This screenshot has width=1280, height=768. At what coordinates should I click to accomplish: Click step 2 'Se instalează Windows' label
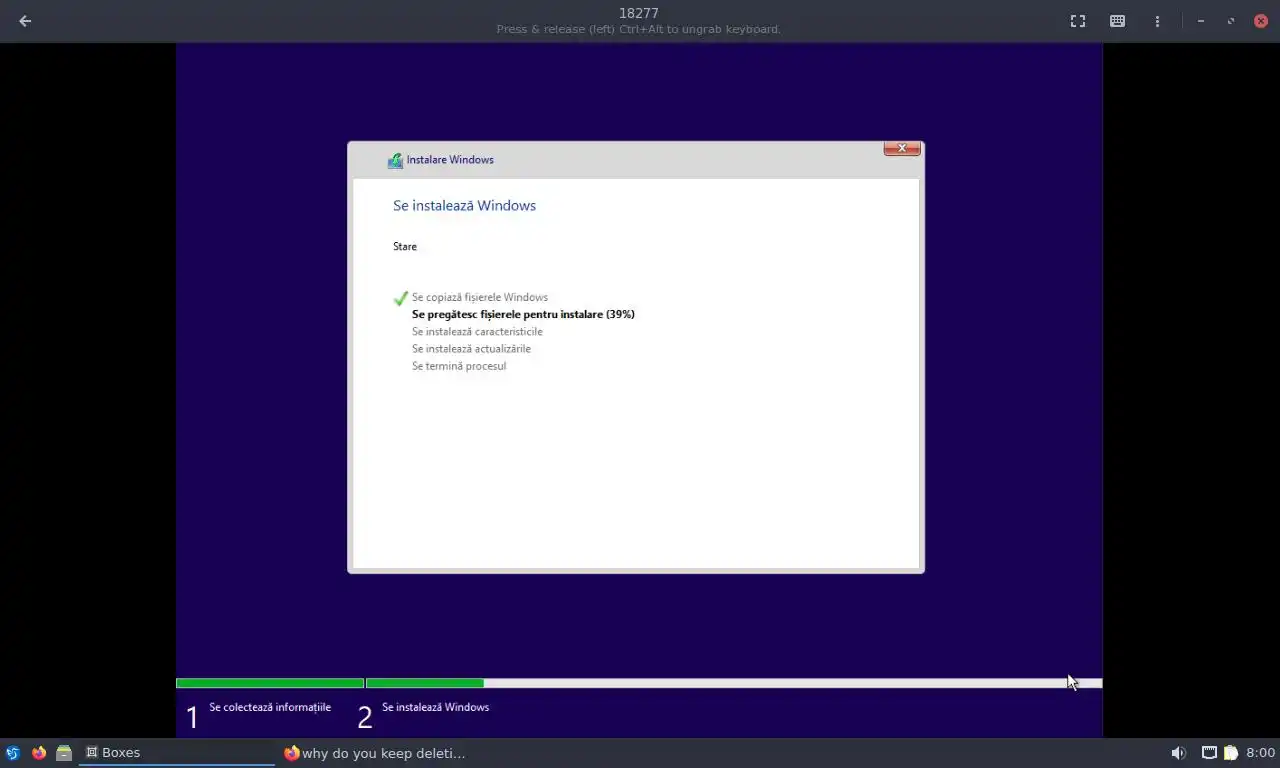(435, 707)
